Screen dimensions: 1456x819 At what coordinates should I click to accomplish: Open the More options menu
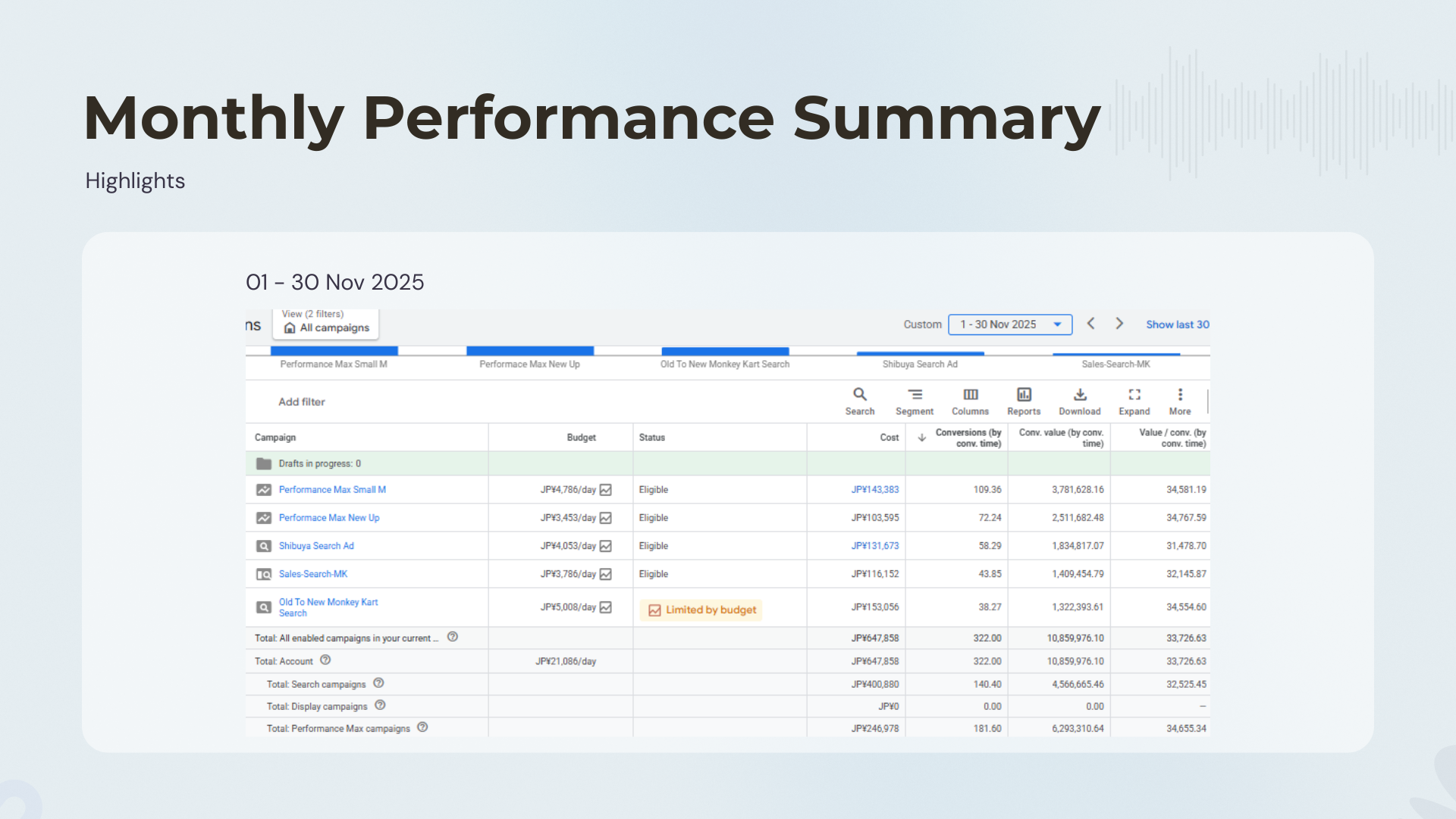1179,394
